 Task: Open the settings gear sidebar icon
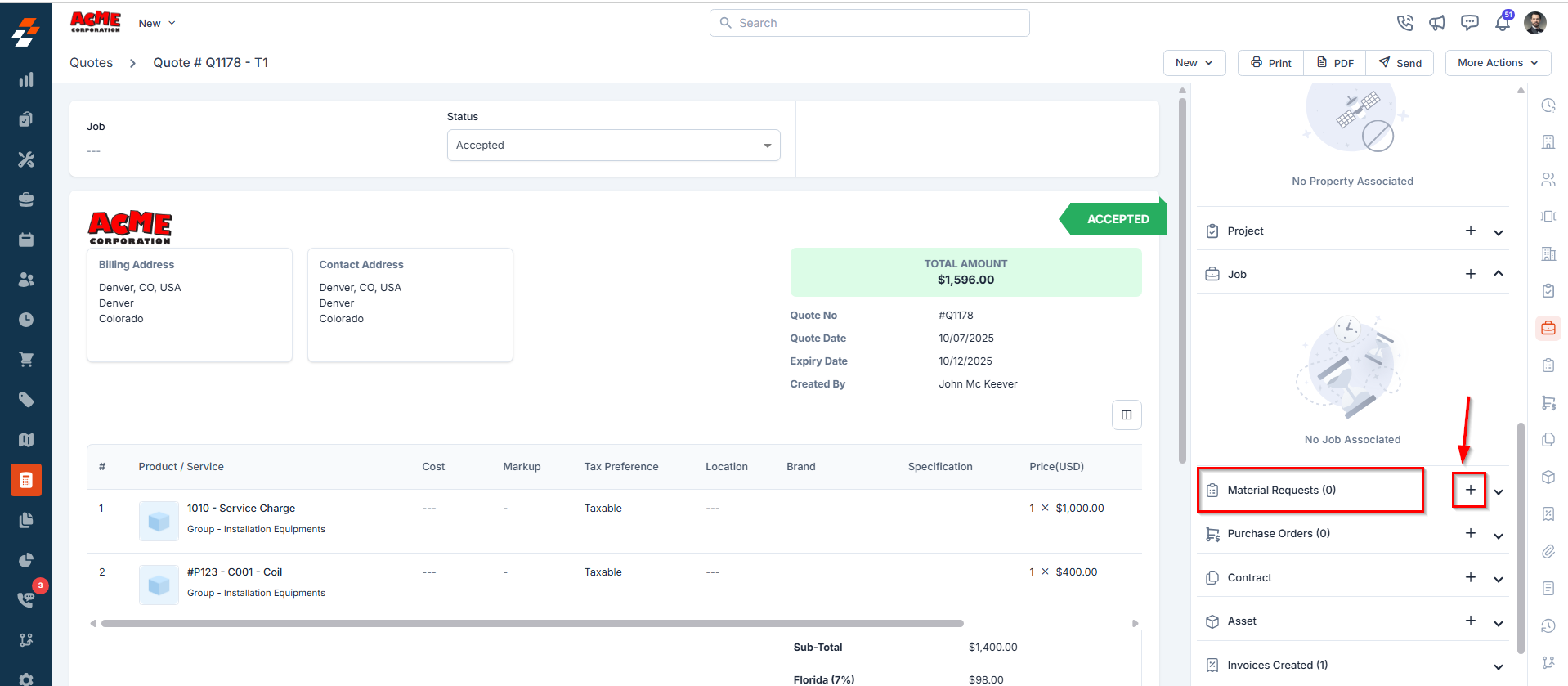click(26, 679)
